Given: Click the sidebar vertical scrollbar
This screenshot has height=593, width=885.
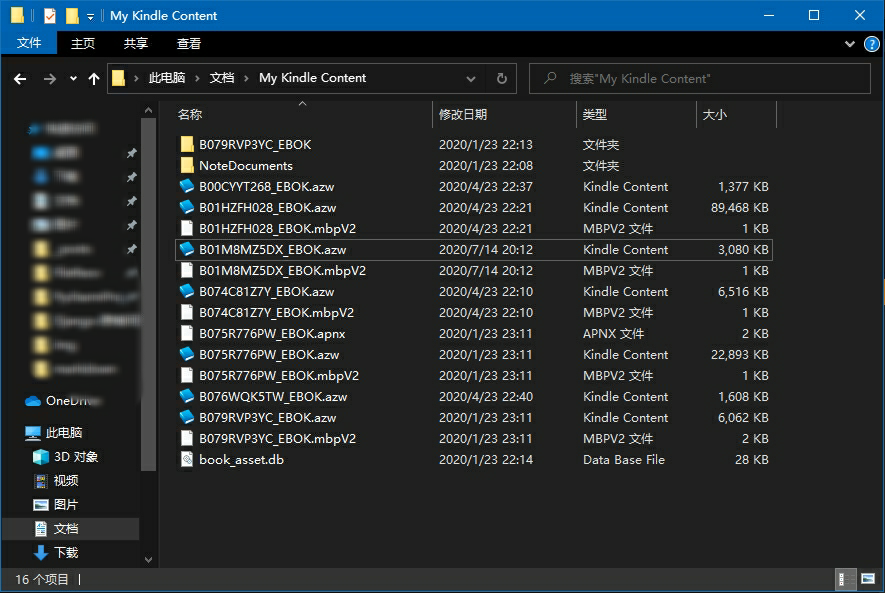Looking at the screenshot, I should pos(148,300).
